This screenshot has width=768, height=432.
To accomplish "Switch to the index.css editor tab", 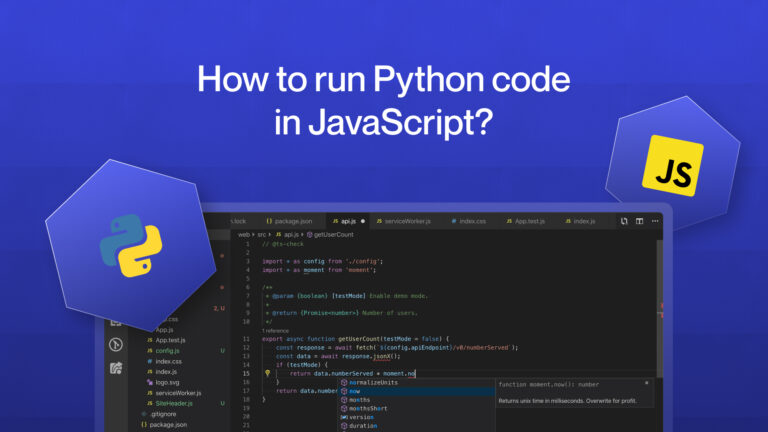I will (x=466, y=221).
